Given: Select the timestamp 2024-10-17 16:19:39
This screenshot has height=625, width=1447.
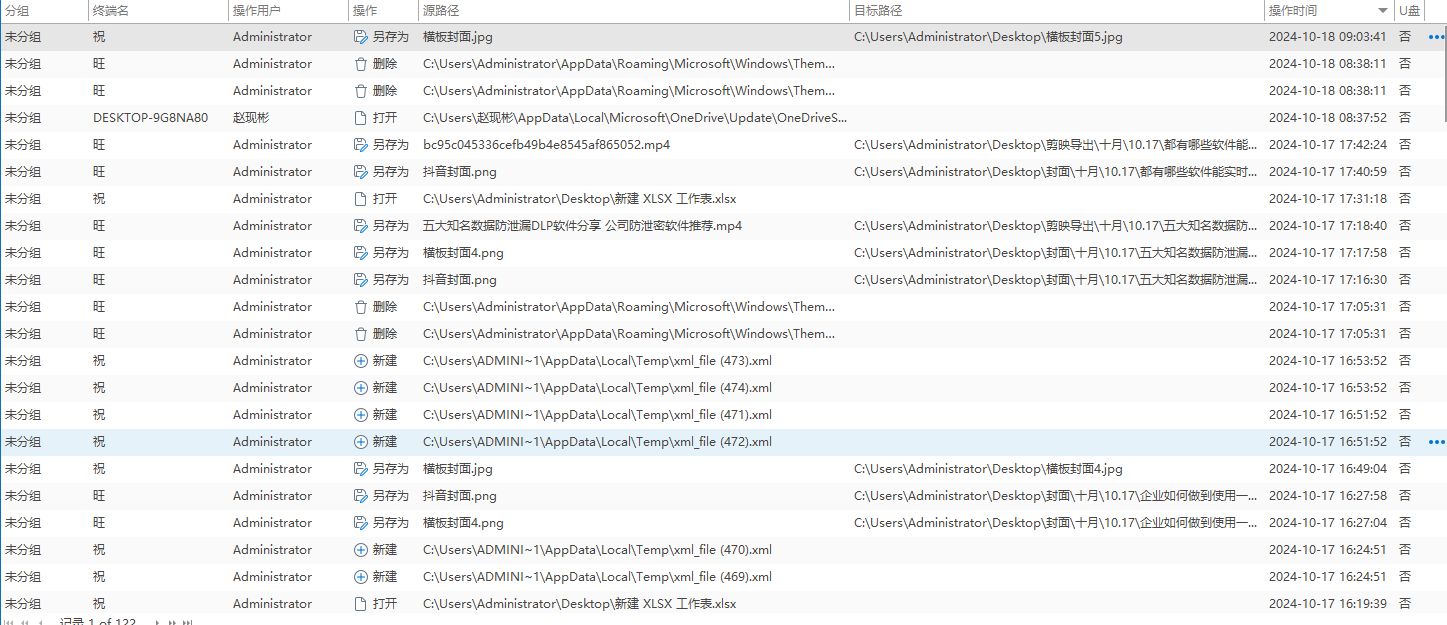Looking at the screenshot, I should tap(1327, 604).
